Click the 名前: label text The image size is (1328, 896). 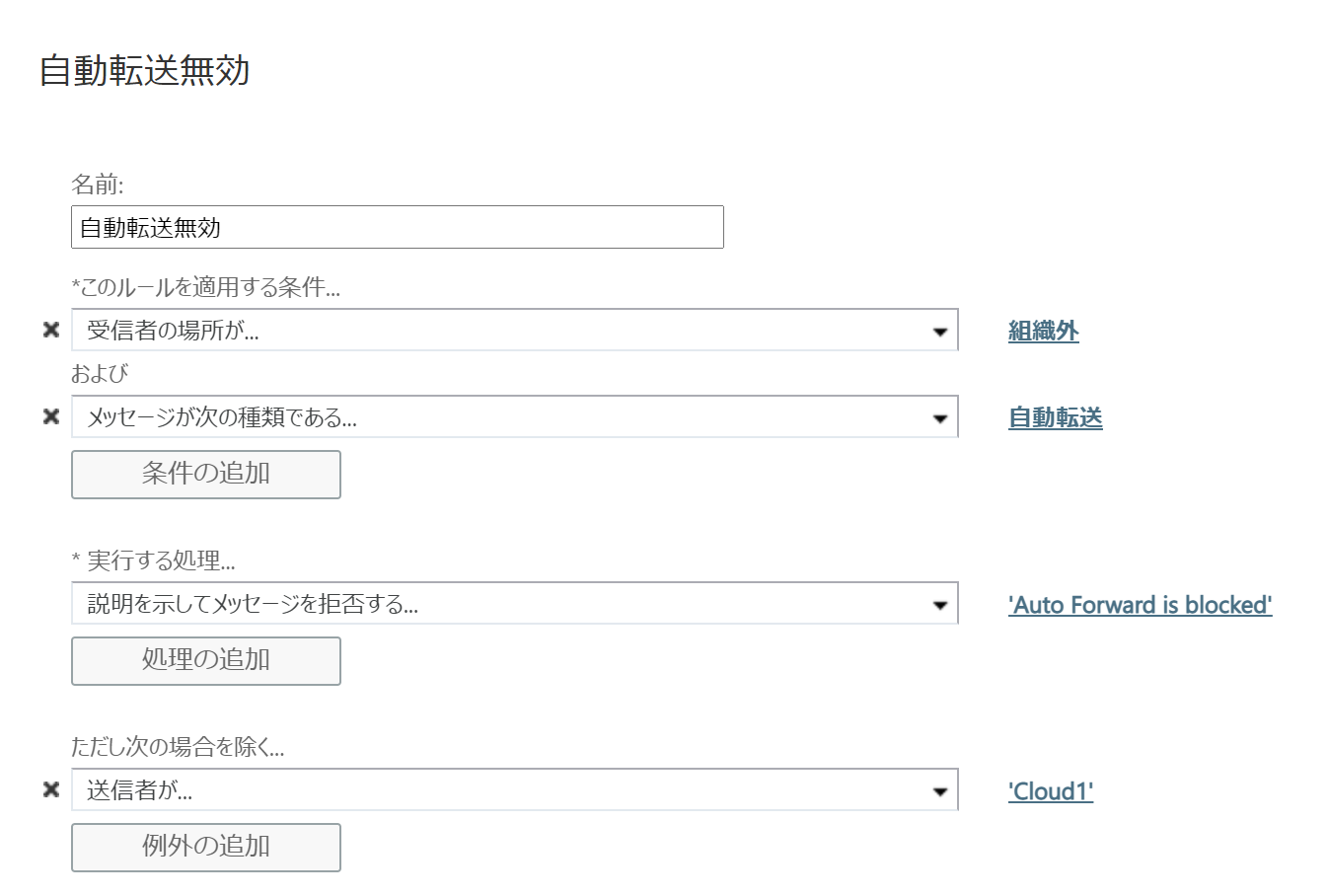pos(98,185)
